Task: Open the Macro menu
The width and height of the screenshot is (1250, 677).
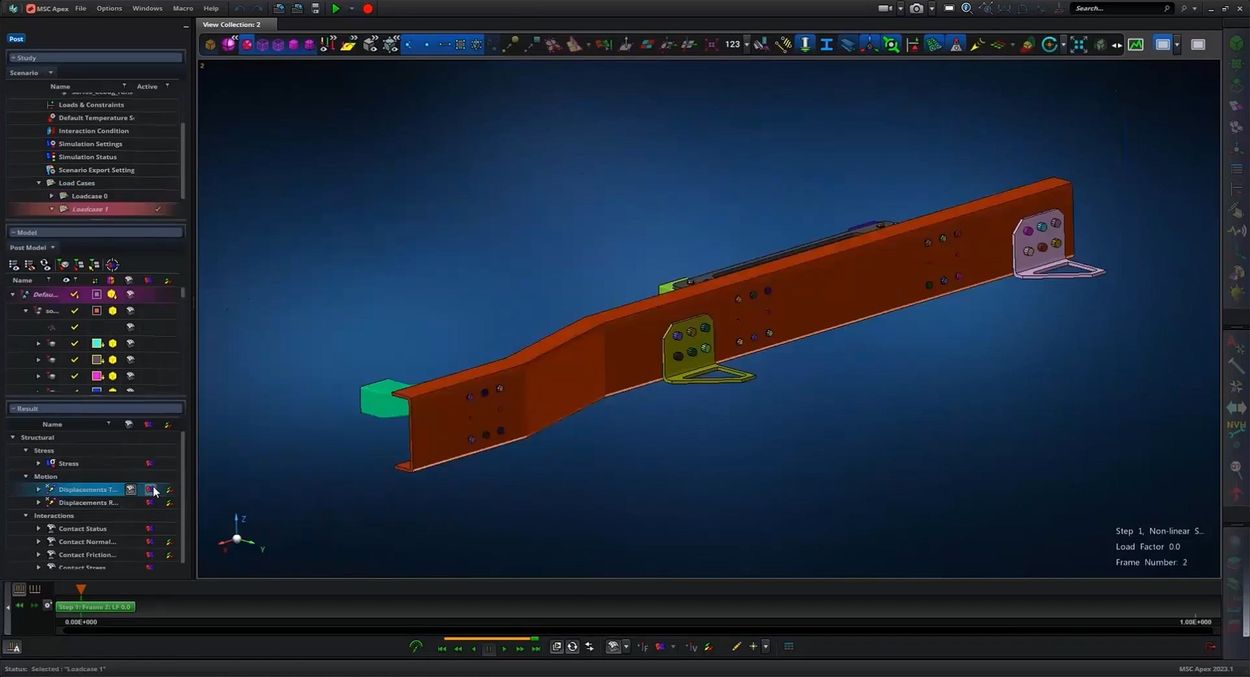Action: tap(183, 8)
